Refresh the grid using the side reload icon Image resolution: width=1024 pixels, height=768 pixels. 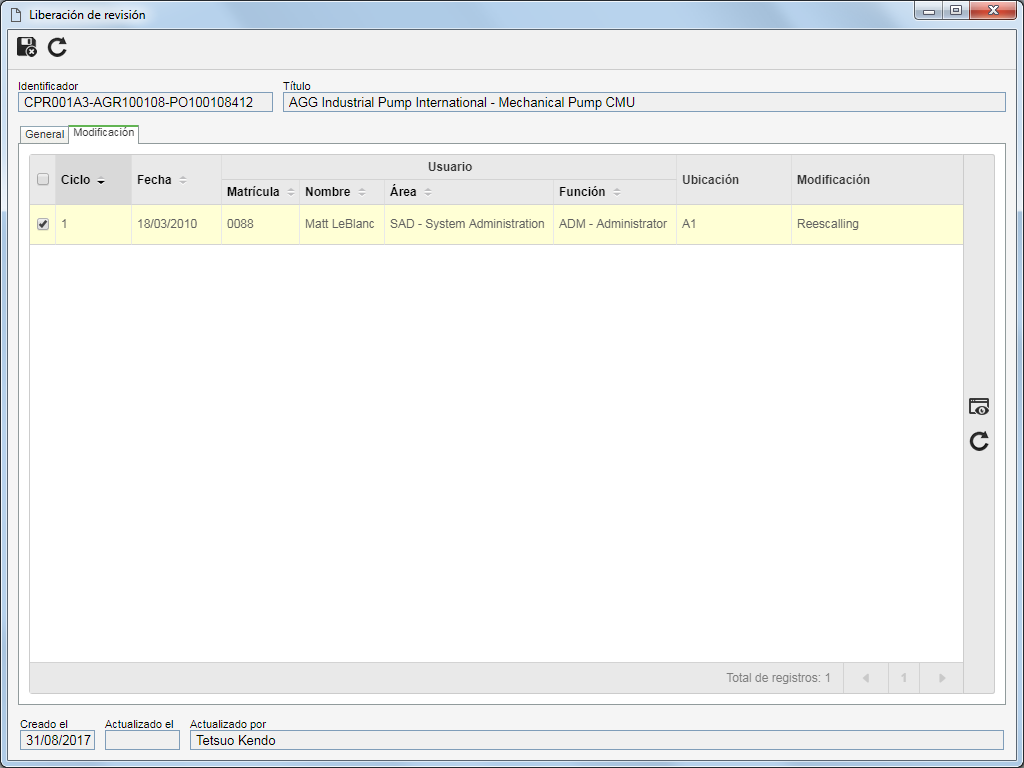[978, 441]
